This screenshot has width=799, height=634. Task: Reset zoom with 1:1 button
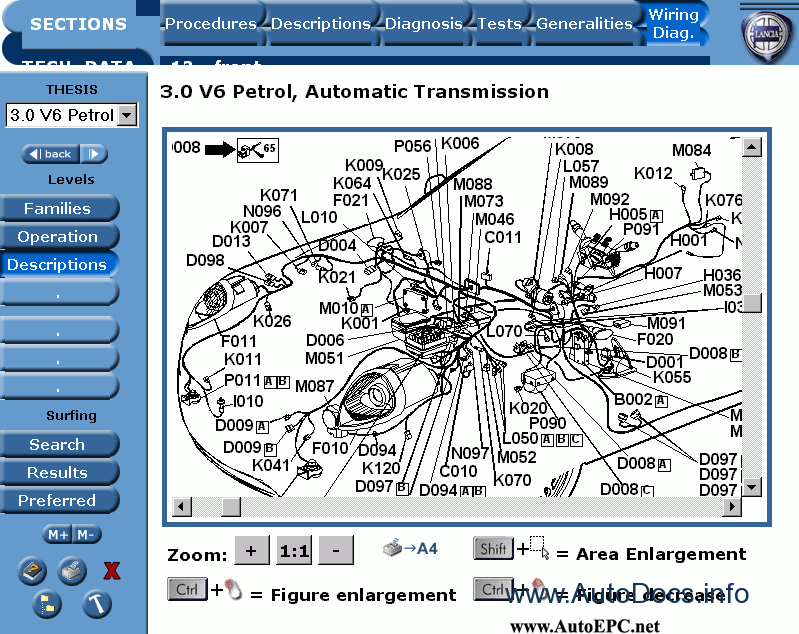[x=294, y=550]
